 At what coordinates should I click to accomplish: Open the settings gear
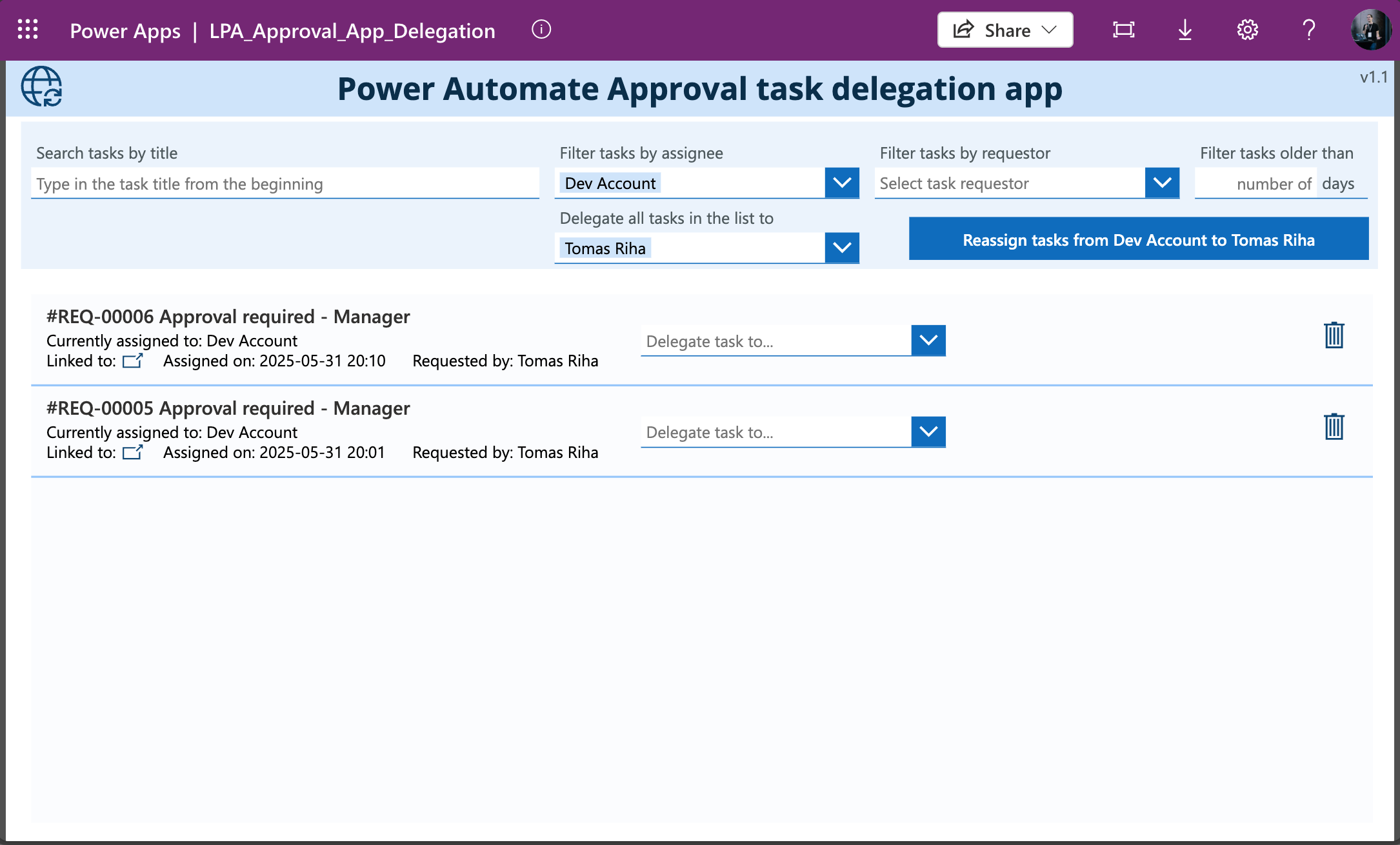point(1247,30)
